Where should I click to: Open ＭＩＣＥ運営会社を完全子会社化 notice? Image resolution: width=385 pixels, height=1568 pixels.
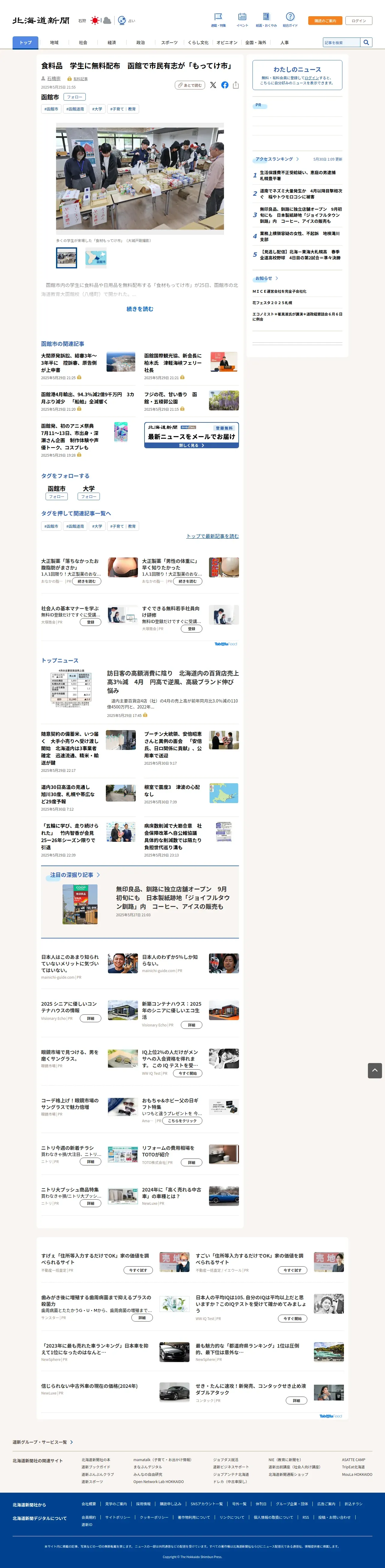(x=280, y=292)
